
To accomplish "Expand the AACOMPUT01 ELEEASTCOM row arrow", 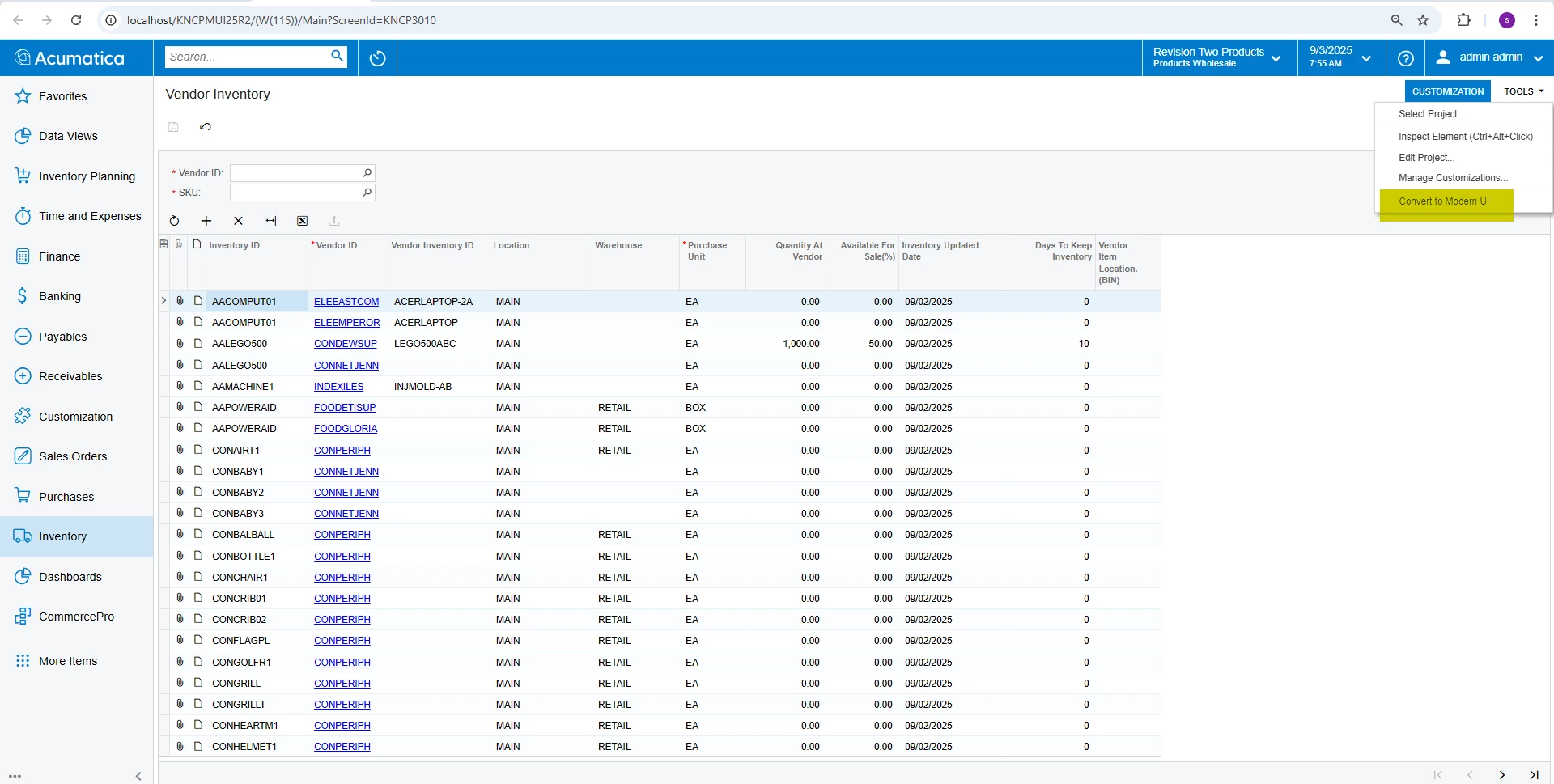I will tap(163, 301).
